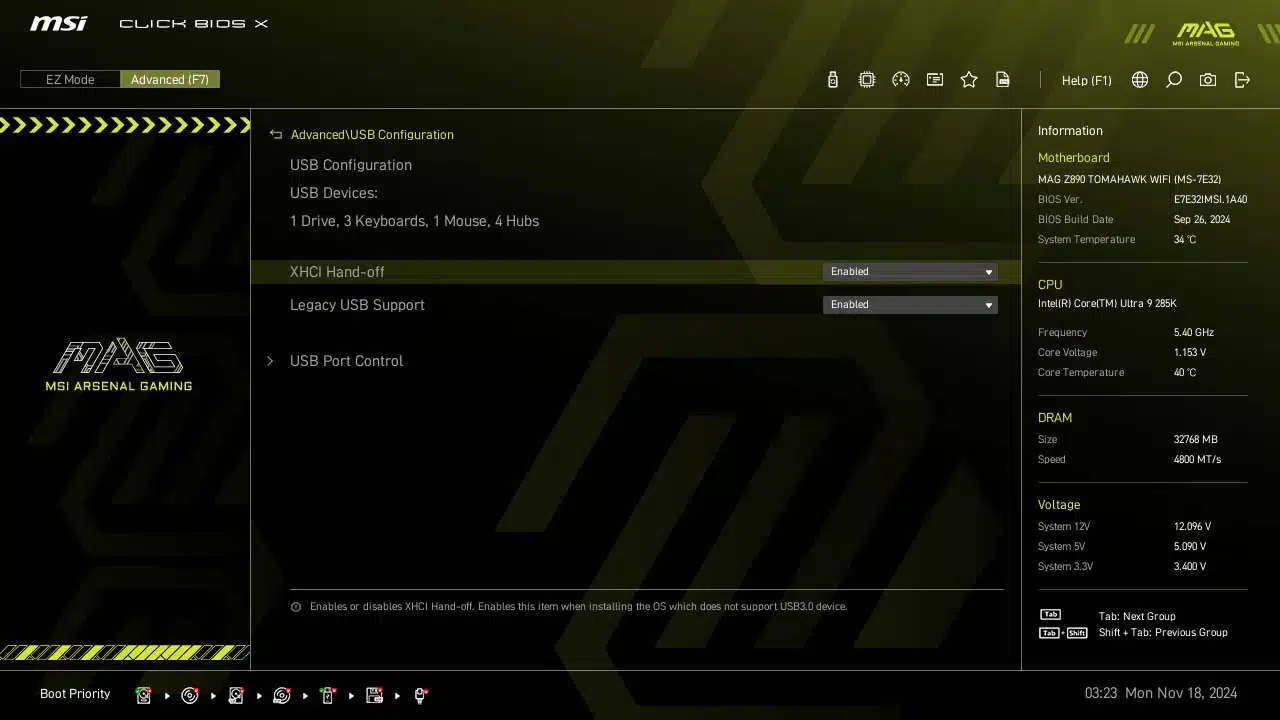This screenshot has width=1280, height=720.
Task: Click the System 12V value 12.096 V
Action: pos(1192,527)
